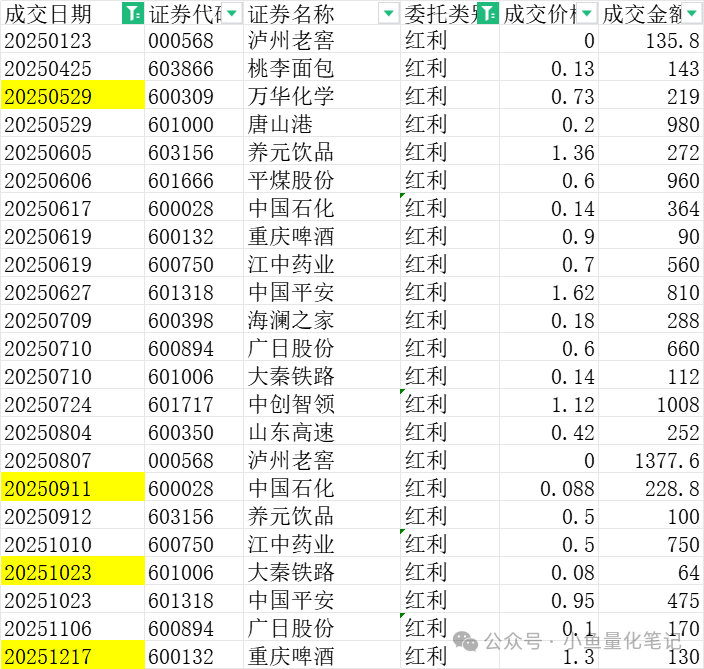Open the 成交价格 column filter dropdown
The height and width of the screenshot is (669, 704).
point(587,13)
